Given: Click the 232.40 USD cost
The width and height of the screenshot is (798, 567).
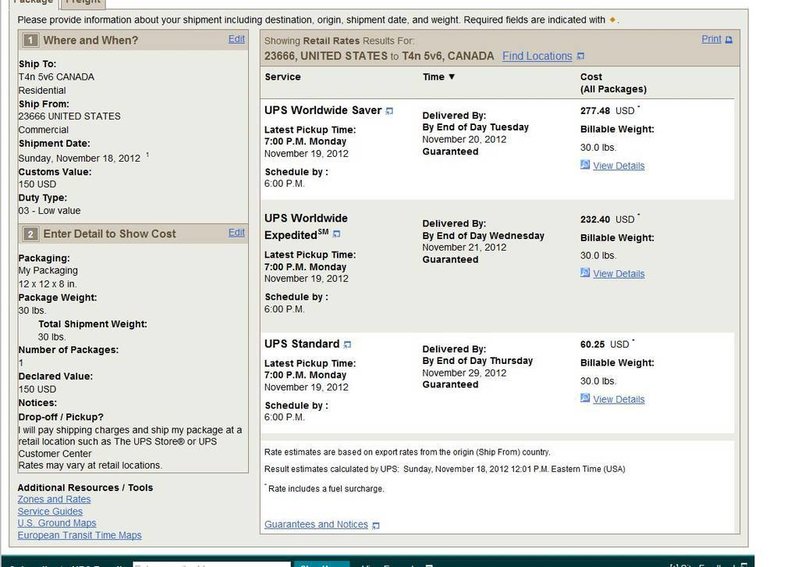Looking at the screenshot, I should click(607, 219).
